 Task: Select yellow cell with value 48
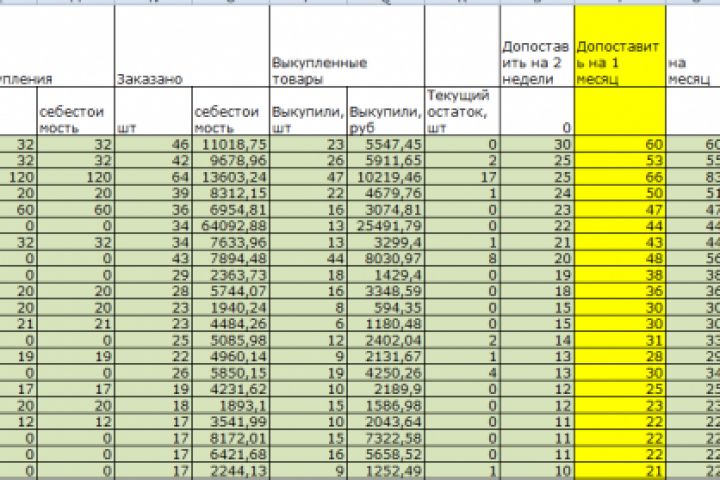click(620, 258)
